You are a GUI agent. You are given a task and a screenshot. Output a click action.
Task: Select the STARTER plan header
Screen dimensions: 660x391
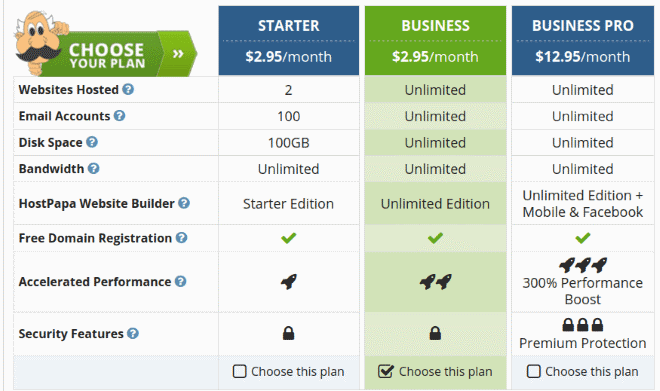click(x=289, y=40)
